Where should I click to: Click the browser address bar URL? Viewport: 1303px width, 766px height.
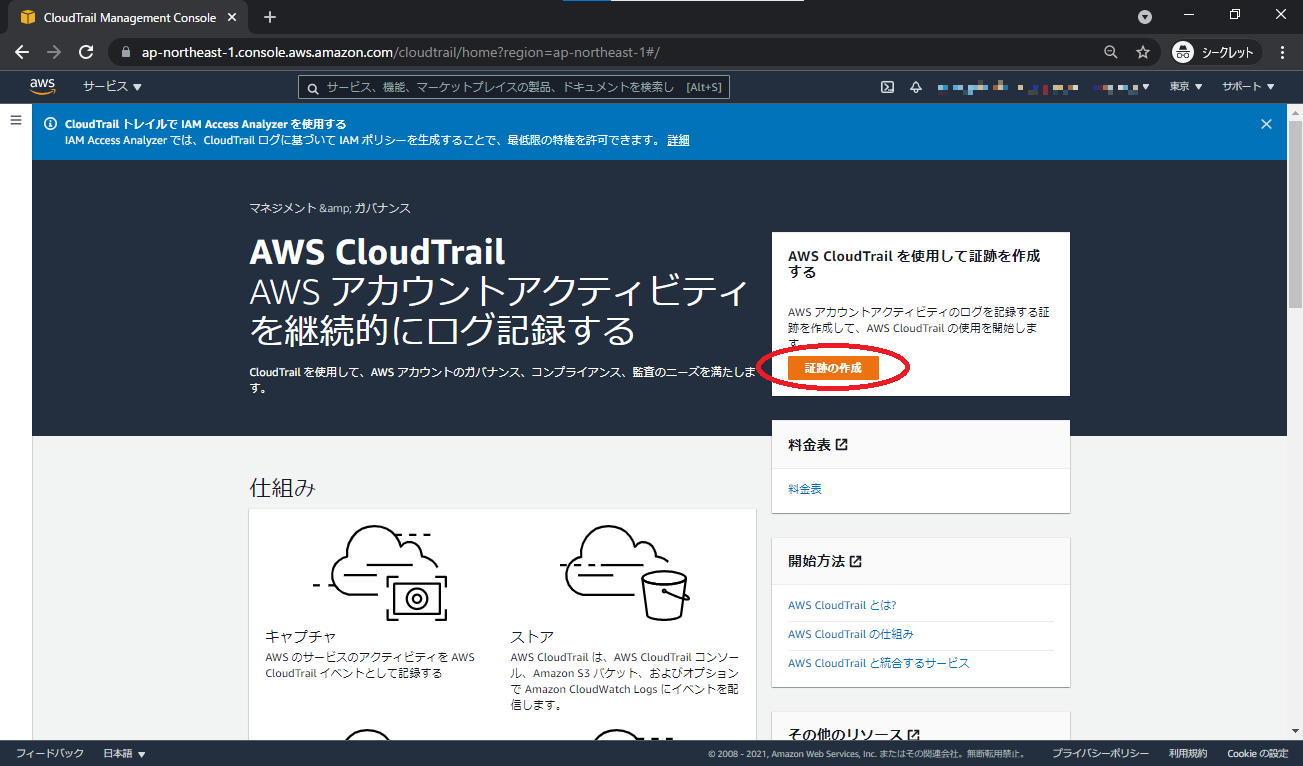tap(400, 52)
